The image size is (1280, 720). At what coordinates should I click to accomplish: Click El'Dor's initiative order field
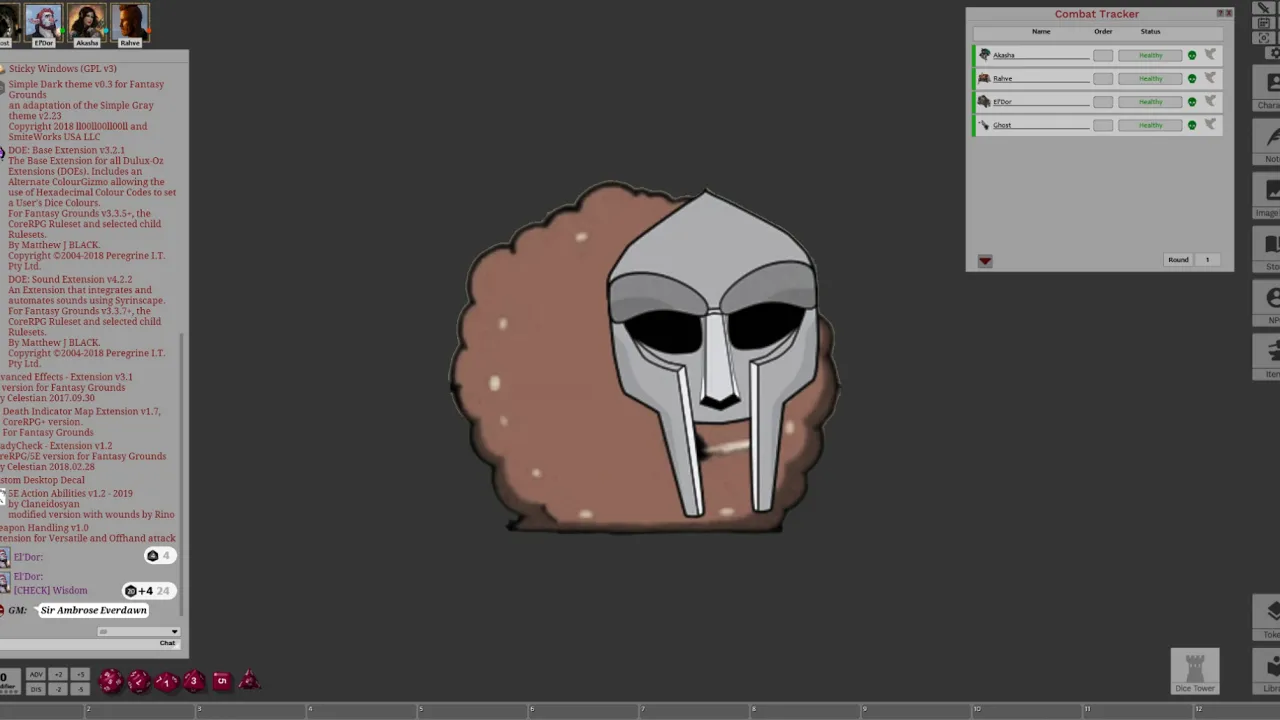1103,101
